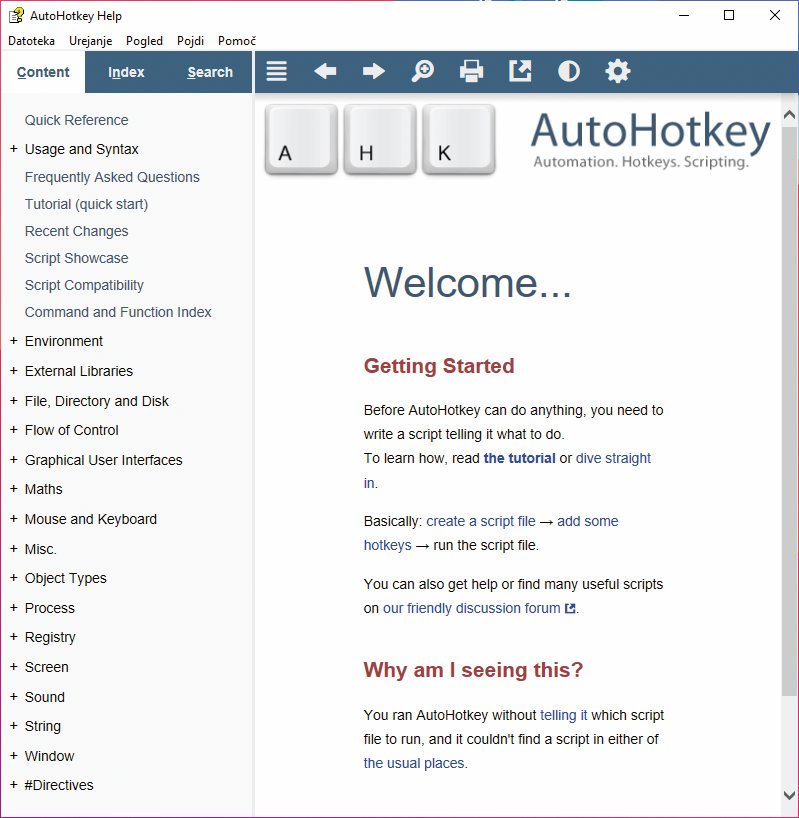Image resolution: width=799 pixels, height=818 pixels.
Task: Expand the External Libraries node
Action: coord(14,371)
